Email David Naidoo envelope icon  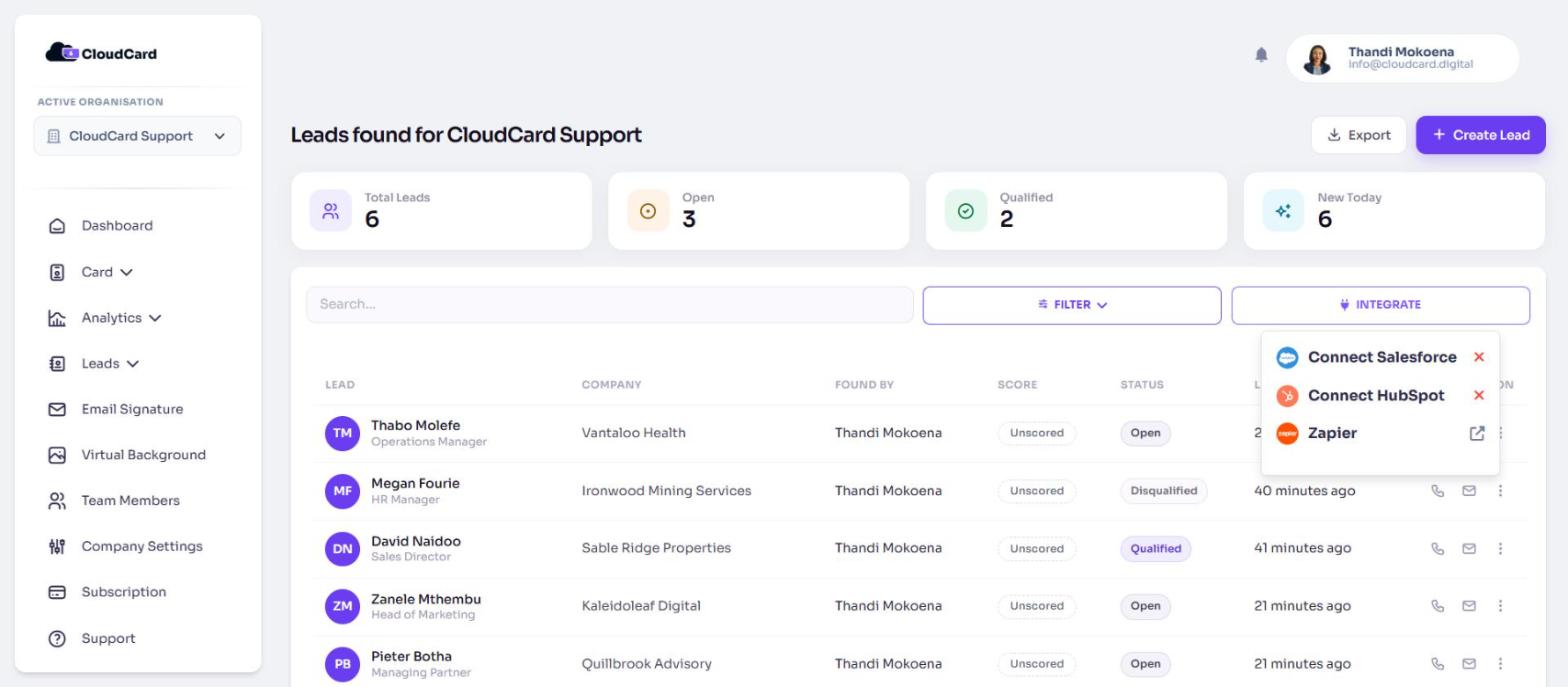[1469, 548]
